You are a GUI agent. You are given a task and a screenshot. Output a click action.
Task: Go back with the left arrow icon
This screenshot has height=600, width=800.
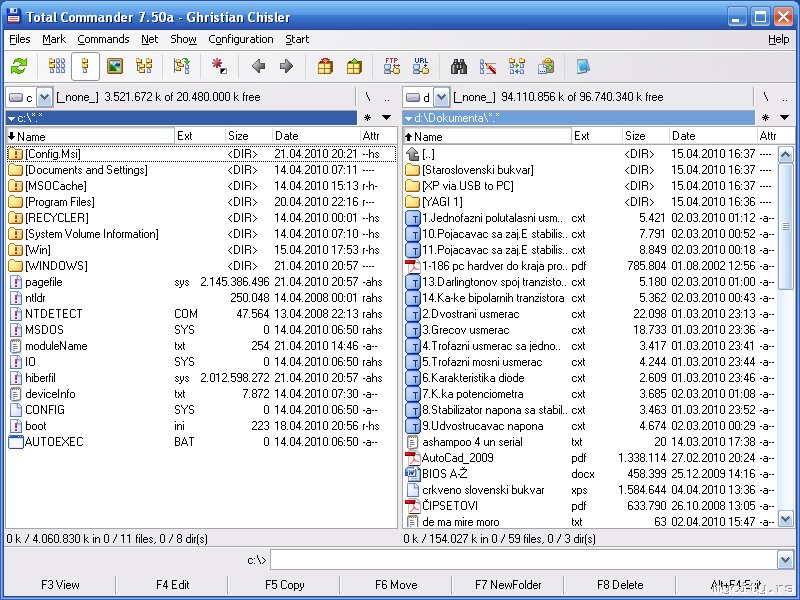(259, 66)
